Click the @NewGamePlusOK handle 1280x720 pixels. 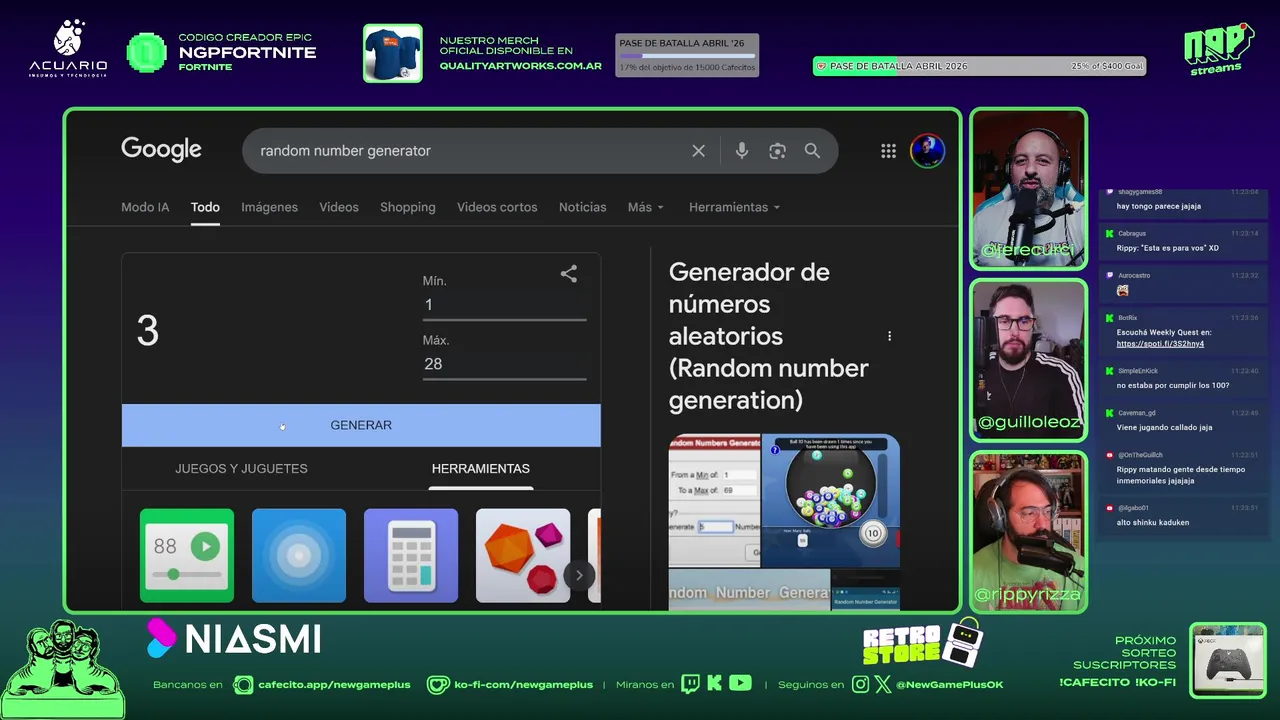[x=950, y=685]
